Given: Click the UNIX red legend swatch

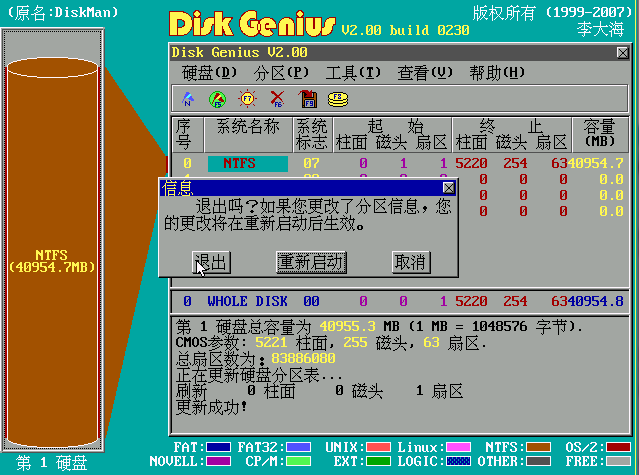Looking at the screenshot, I should 378,447.
